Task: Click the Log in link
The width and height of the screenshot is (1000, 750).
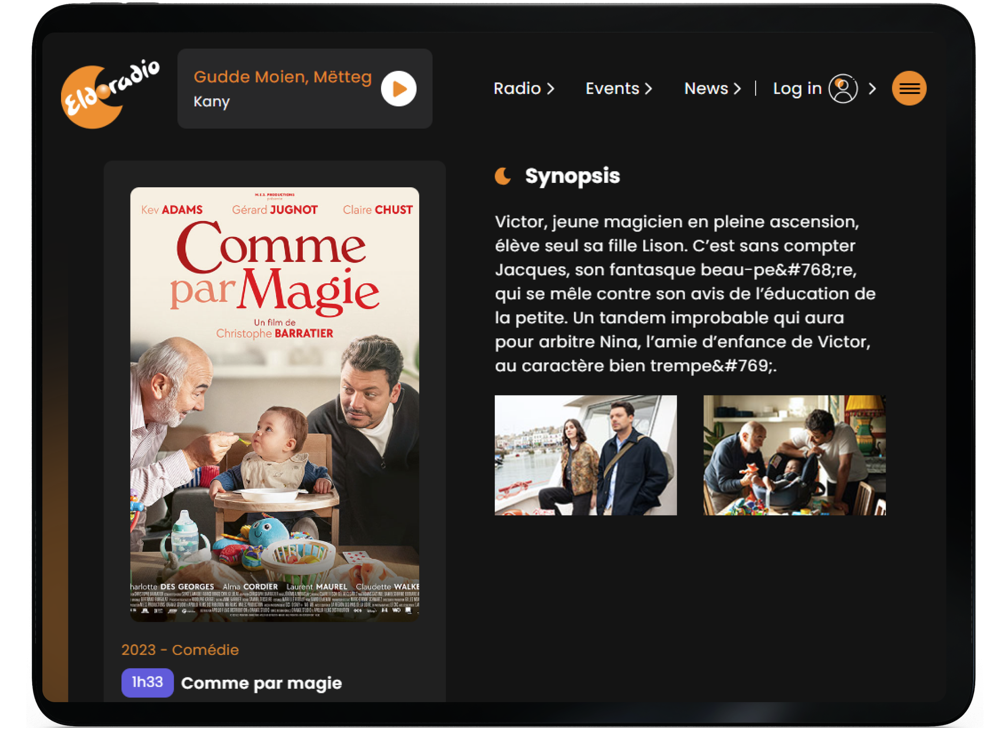Action: tap(797, 89)
